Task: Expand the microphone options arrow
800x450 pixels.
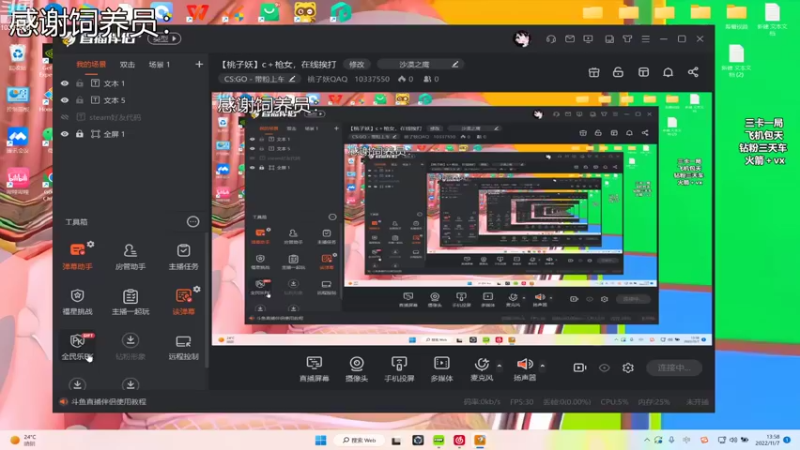Action: (x=499, y=366)
